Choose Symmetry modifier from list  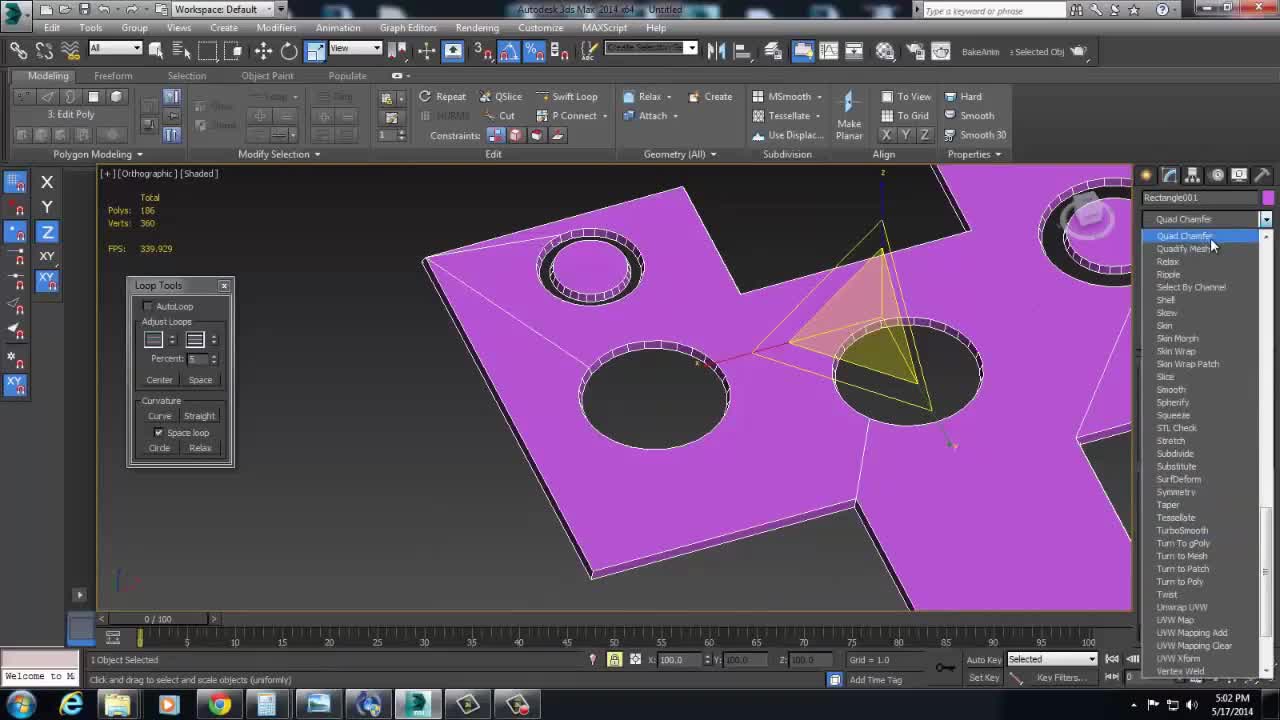pos(1176,492)
